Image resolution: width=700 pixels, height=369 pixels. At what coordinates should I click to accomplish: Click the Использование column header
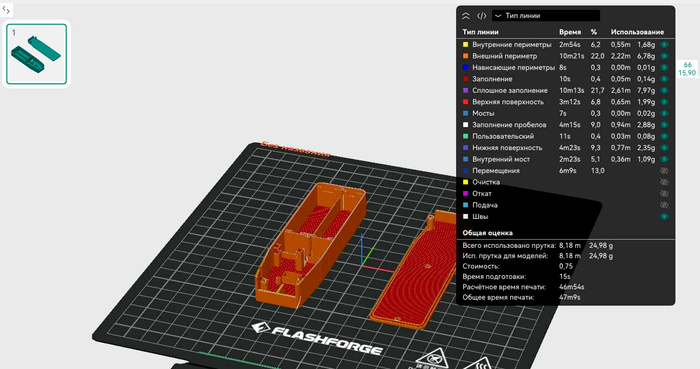click(x=637, y=32)
